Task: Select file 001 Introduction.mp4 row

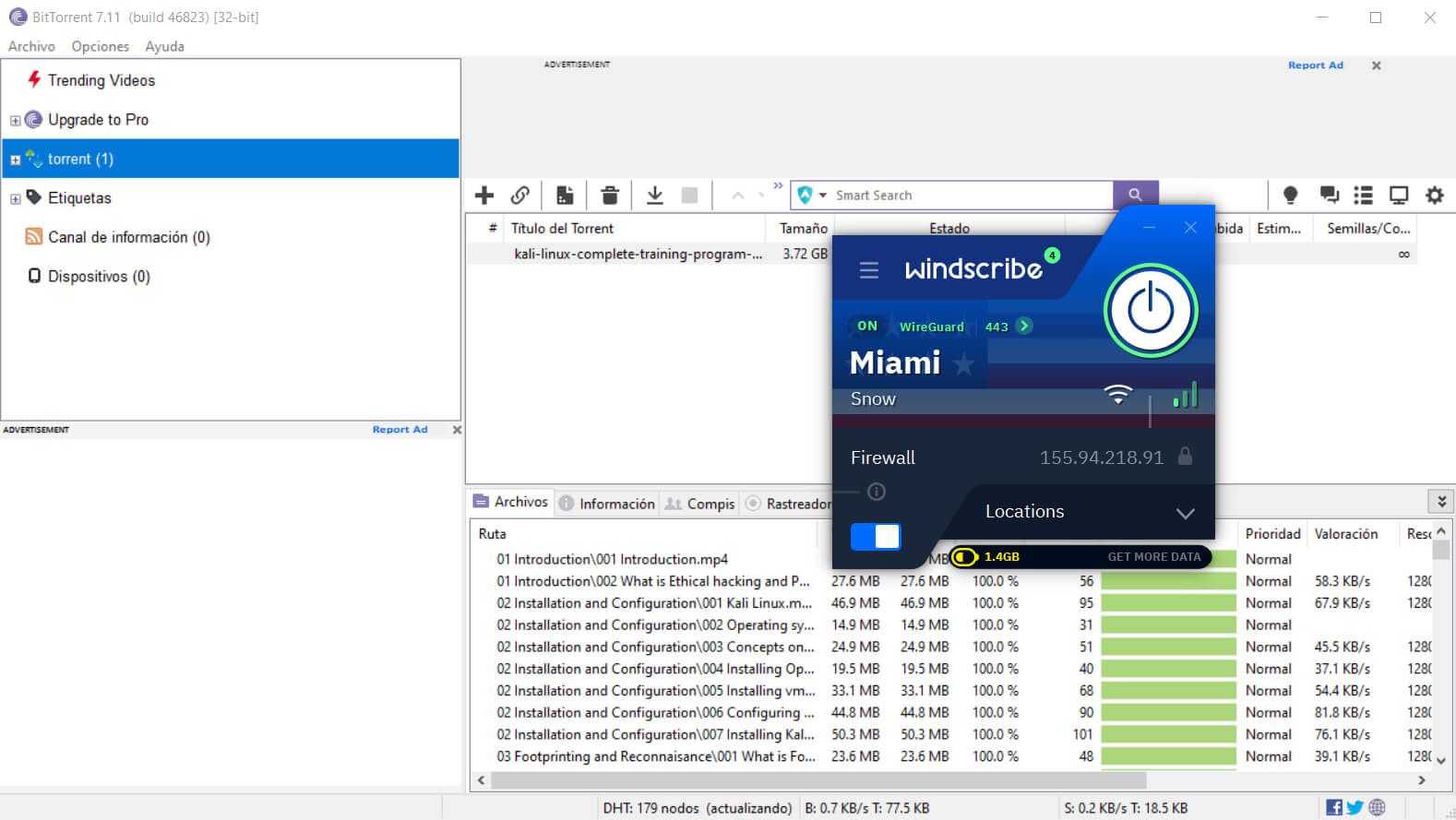Action: [x=612, y=559]
